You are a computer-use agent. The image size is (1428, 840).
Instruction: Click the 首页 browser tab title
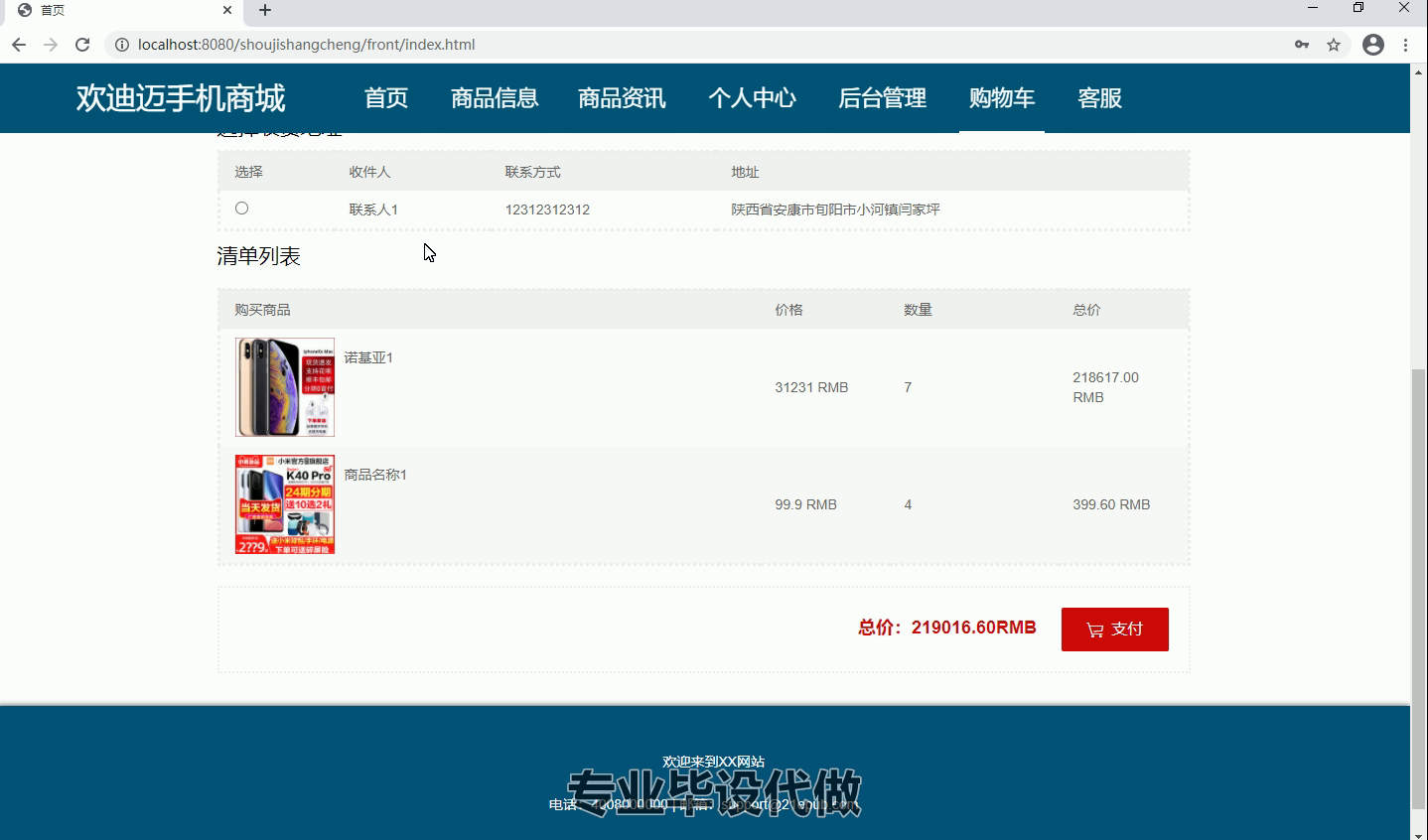(53, 10)
